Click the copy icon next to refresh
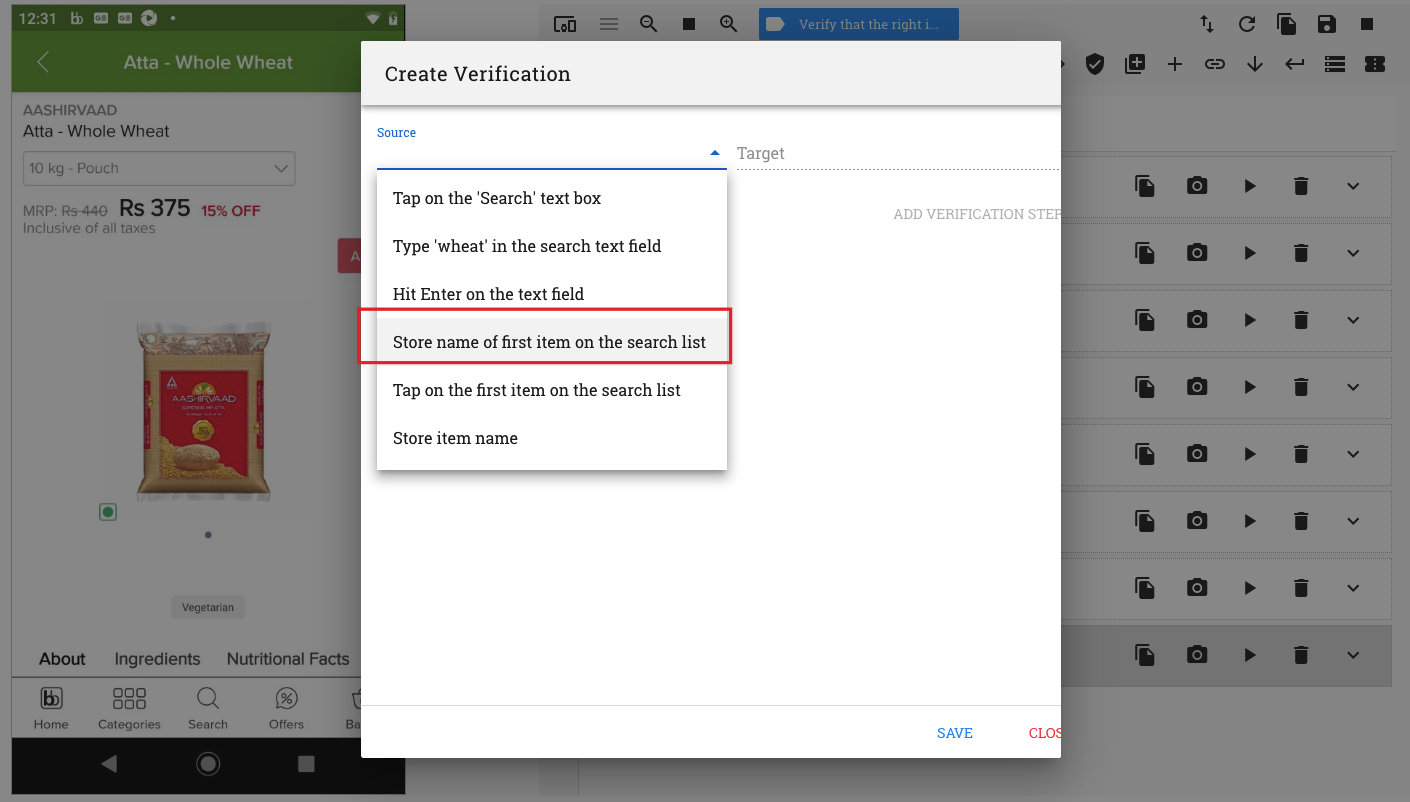 pyautogui.click(x=1287, y=25)
